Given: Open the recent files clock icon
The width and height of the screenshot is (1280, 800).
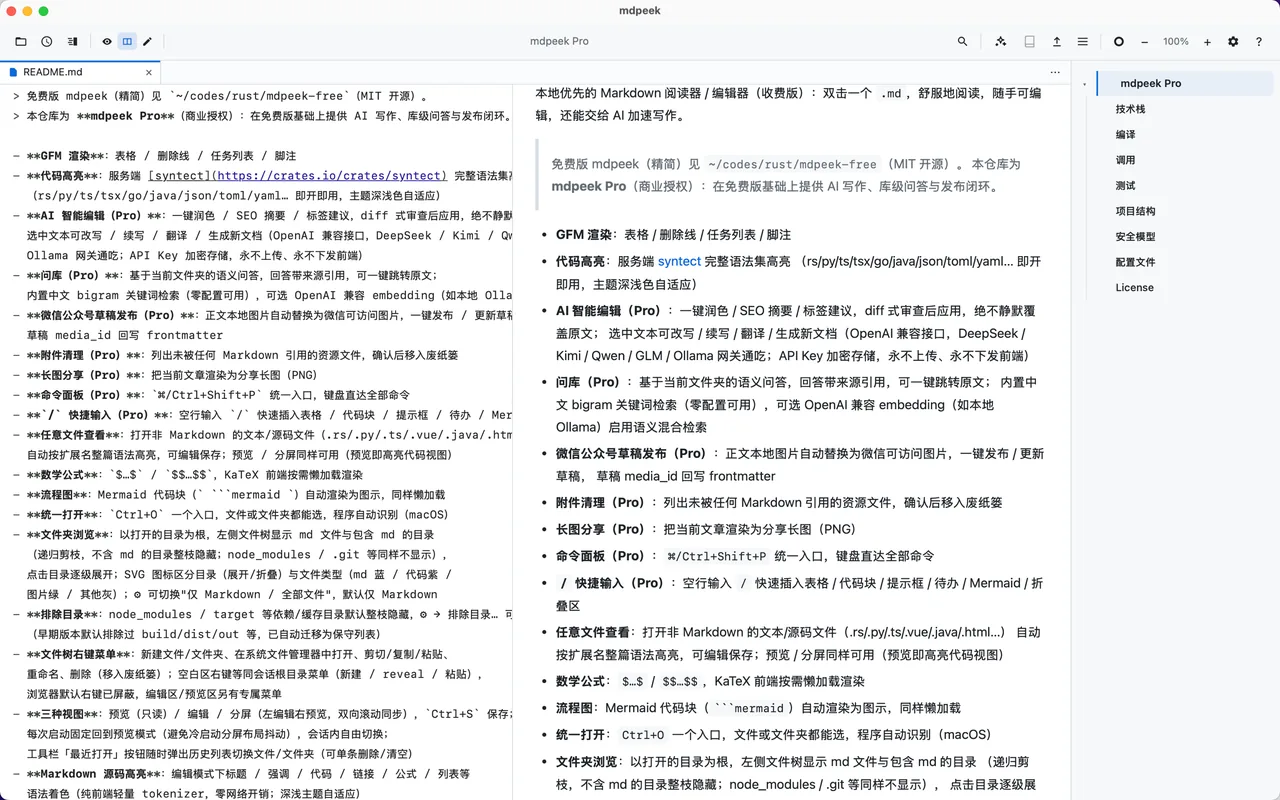Looking at the screenshot, I should (47, 42).
